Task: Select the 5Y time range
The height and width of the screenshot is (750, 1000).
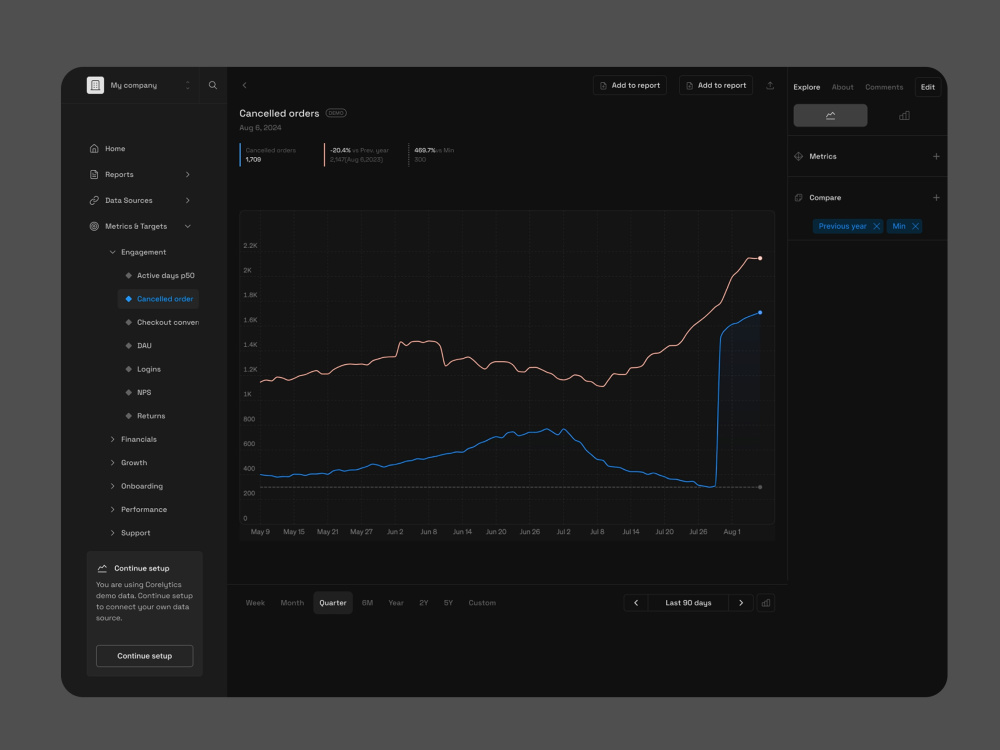Action: (448, 603)
